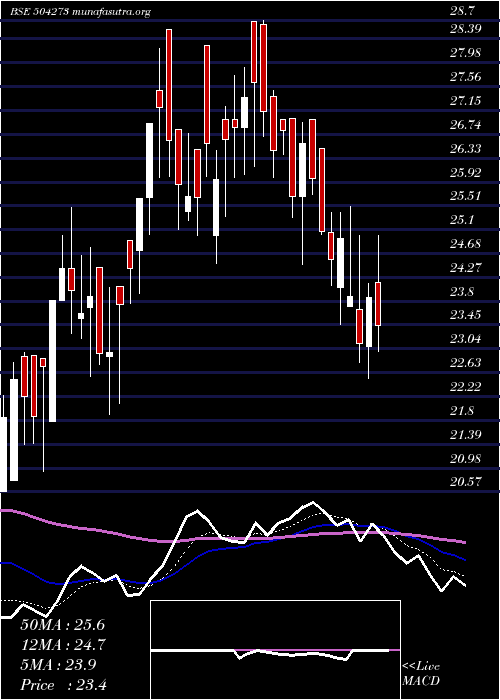Click the 28.39 price axis label
This screenshot has width=500, height=700.
[x=466, y=29]
